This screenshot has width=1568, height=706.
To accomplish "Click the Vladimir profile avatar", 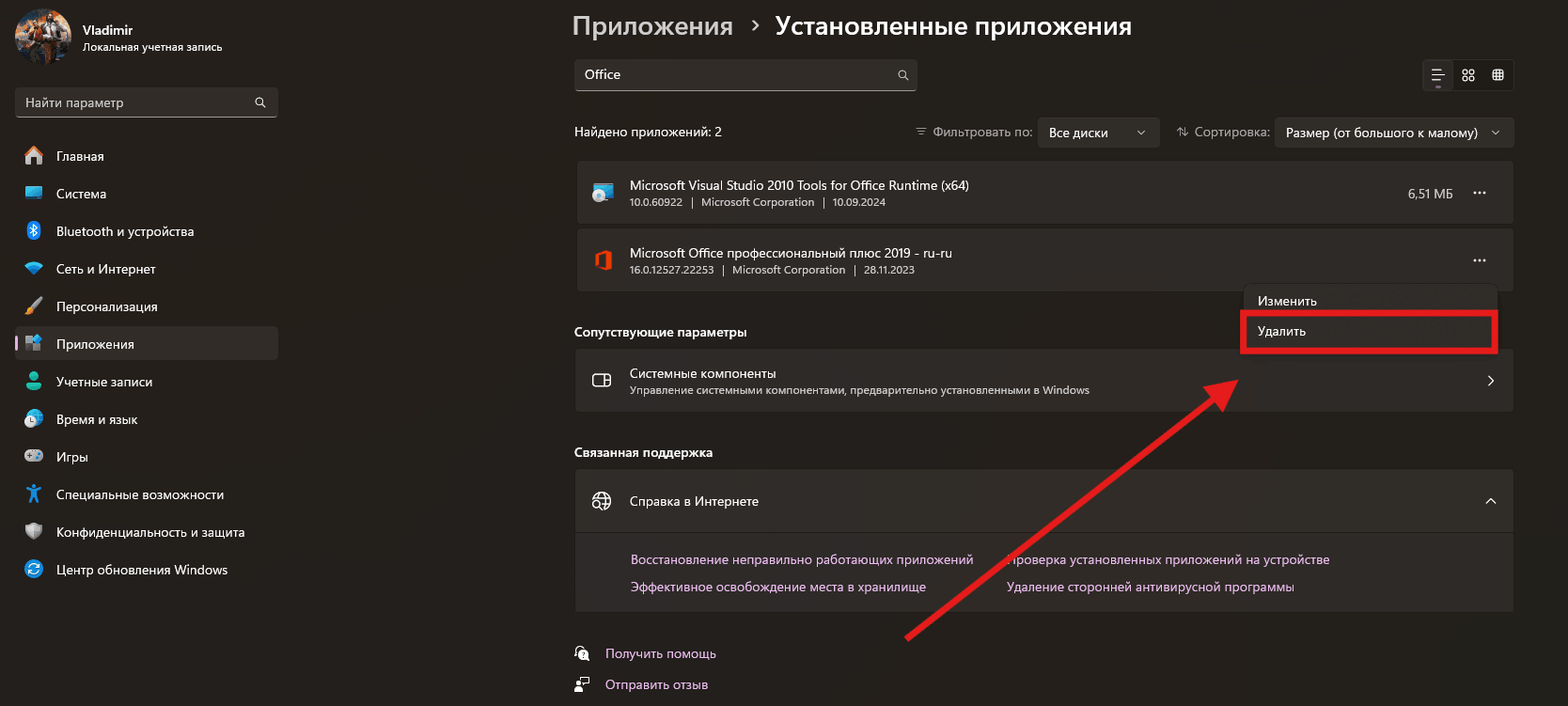I will click(43, 36).
